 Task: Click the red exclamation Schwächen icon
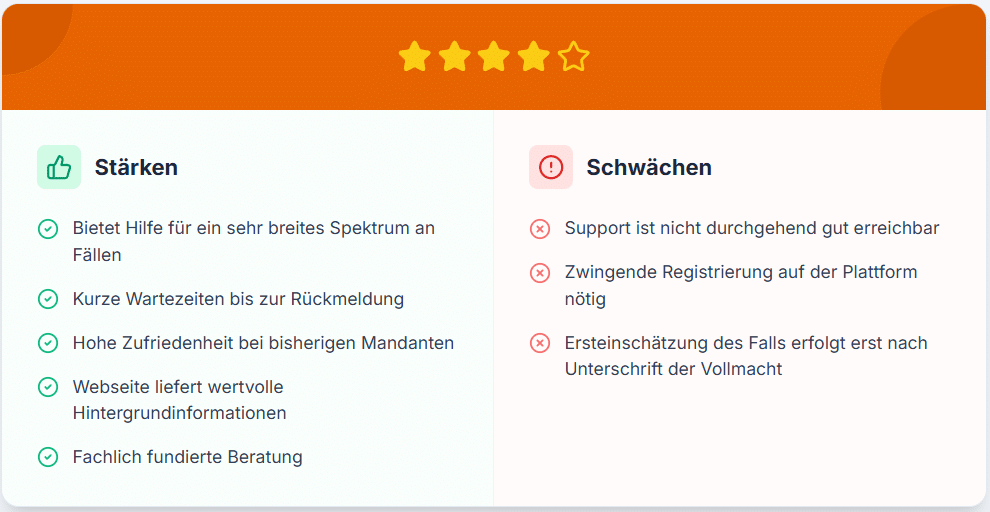[551, 167]
